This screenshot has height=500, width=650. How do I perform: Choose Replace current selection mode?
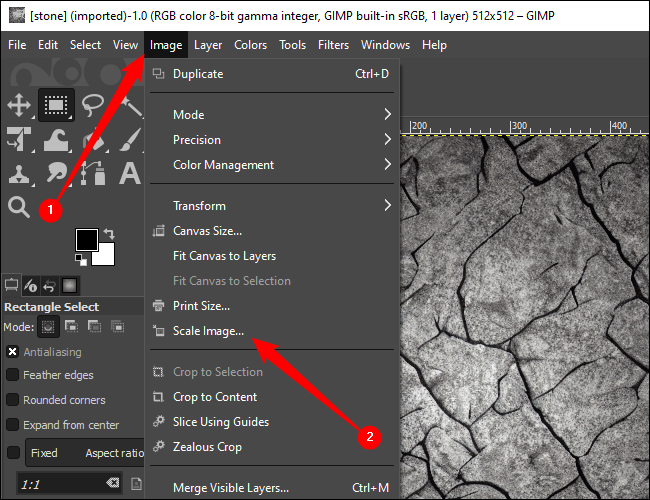48,327
